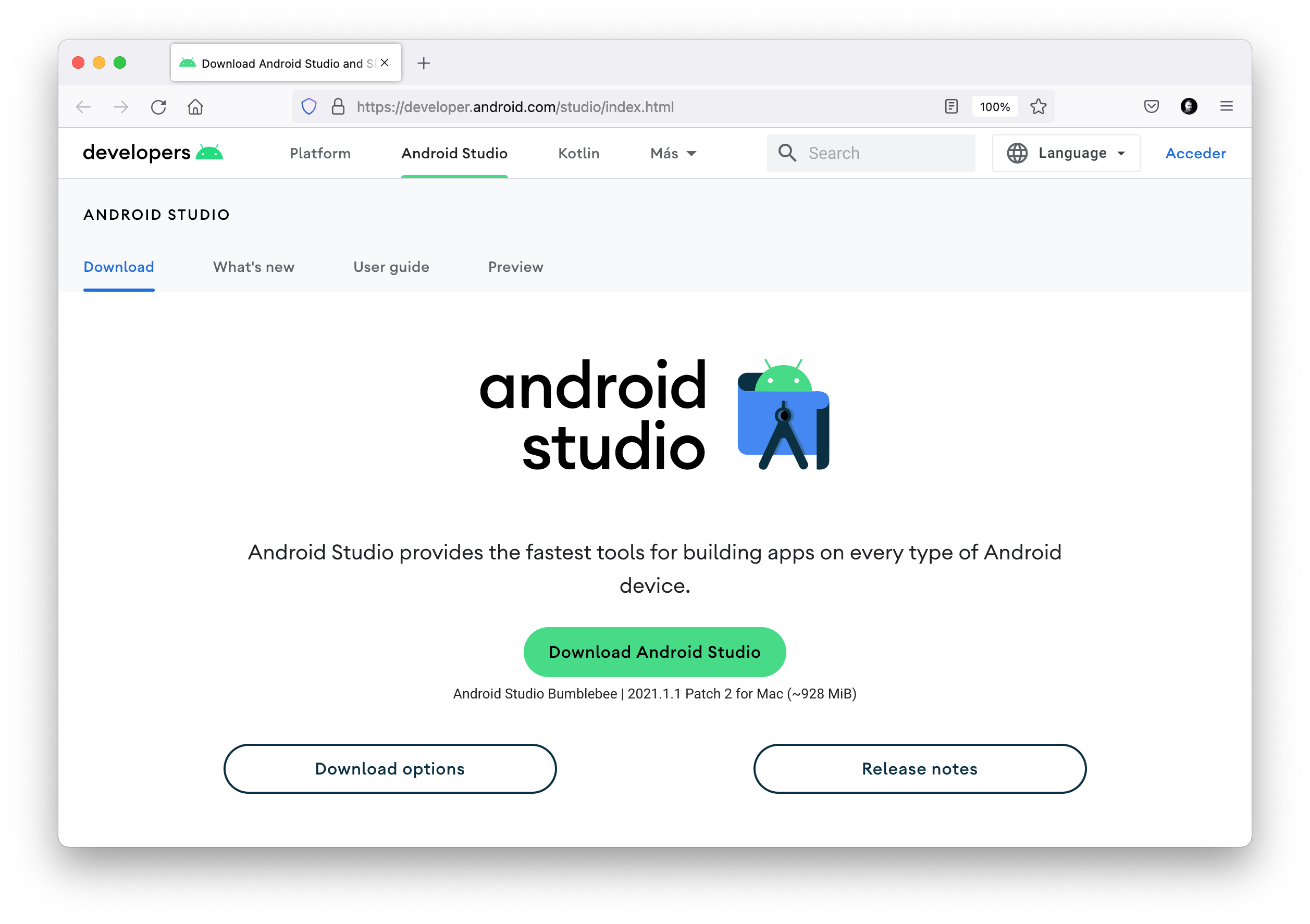Click the padlock site info icon
1310x924 pixels.
click(x=338, y=107)
